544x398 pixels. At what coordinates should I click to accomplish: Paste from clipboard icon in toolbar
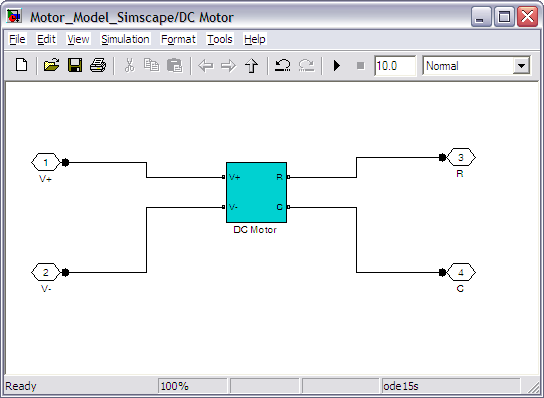(175, 65)
